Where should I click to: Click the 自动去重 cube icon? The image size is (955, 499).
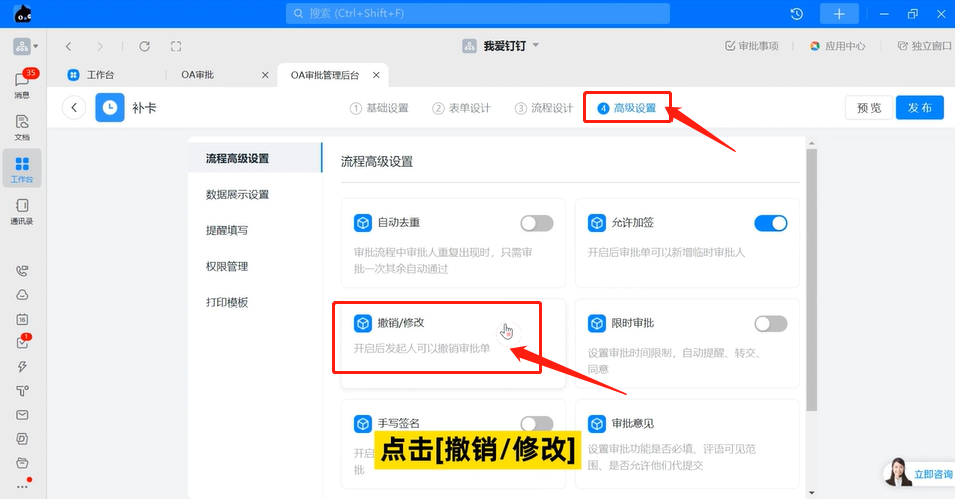362,223
